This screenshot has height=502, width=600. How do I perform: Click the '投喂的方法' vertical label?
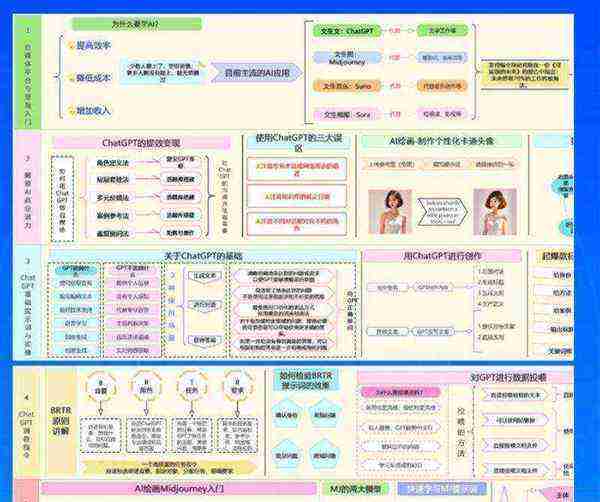[x=461, y=432]
